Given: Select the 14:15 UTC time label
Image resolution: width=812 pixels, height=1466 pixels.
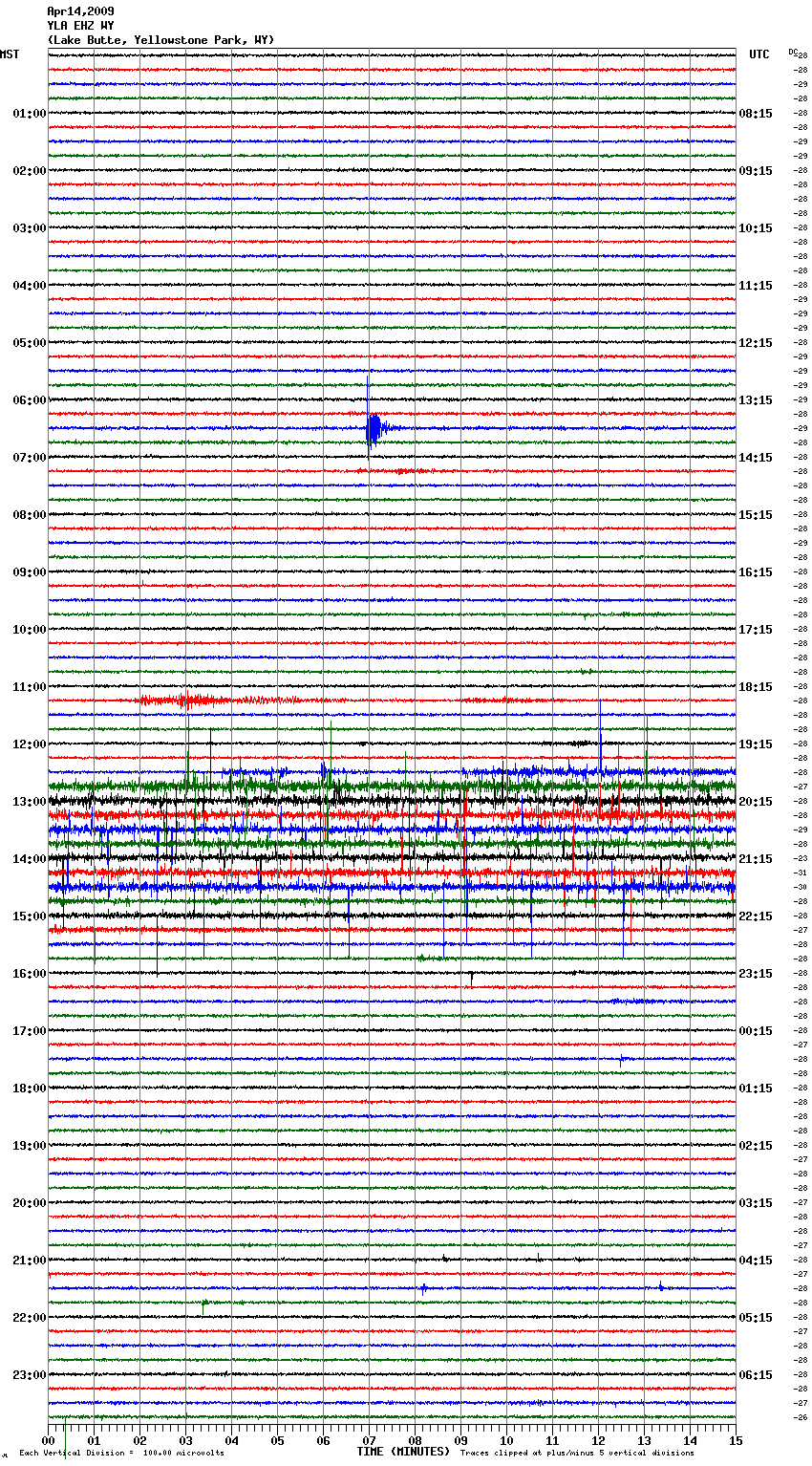Looking at the screenshot, I should 756,458.
